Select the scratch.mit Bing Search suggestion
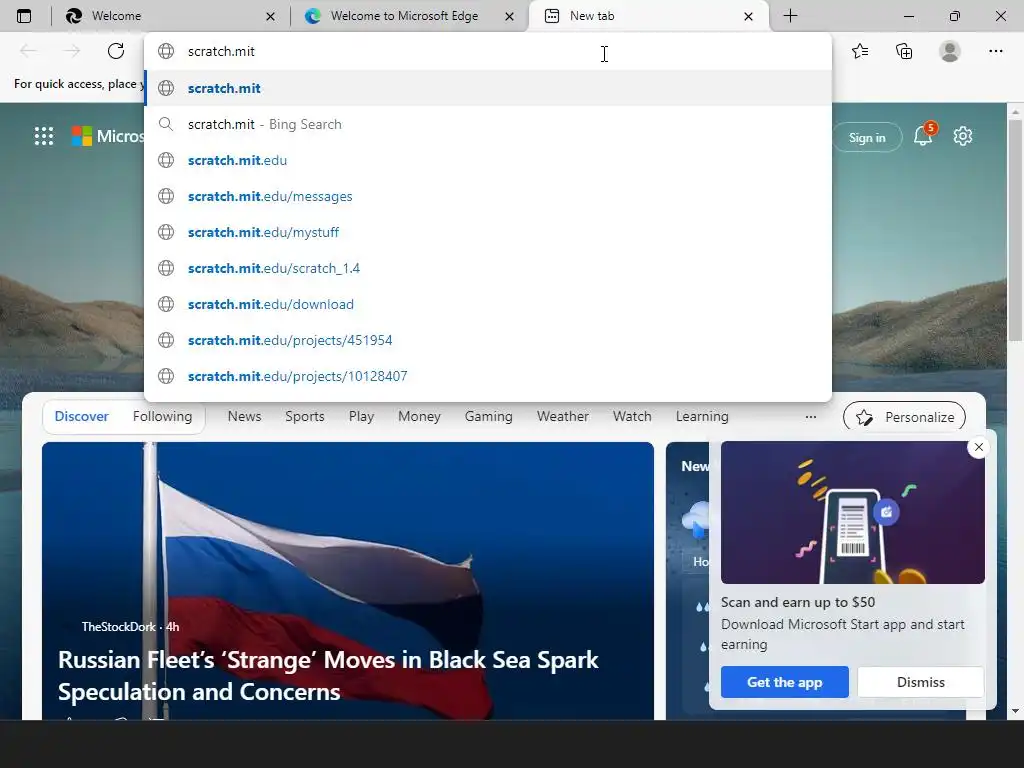Image resolution: width=1024 pixels, height=768 pixels. (x=488, y=124)
